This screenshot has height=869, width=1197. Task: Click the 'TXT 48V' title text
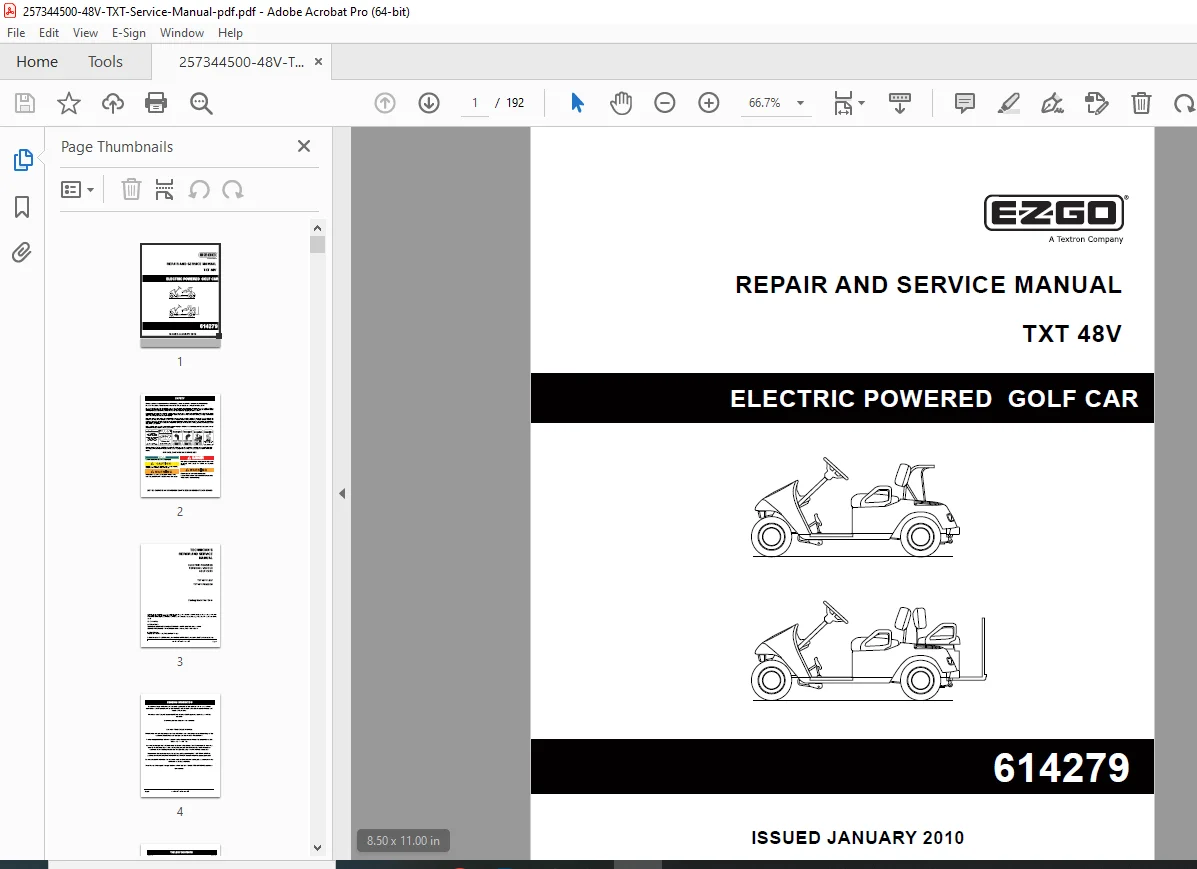1072,334
